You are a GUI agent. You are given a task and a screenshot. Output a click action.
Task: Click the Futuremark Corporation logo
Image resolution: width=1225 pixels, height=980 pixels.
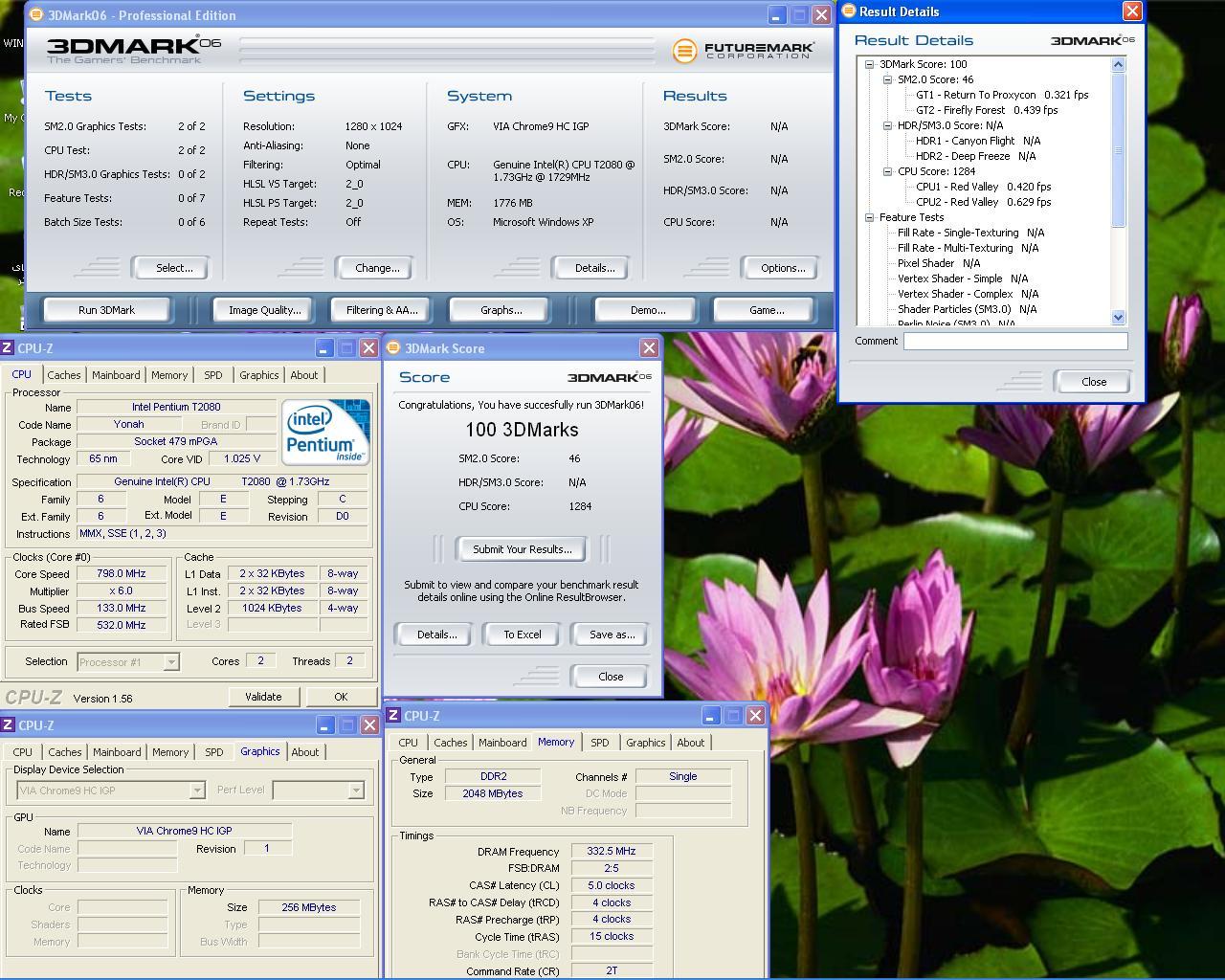(744, 51)
